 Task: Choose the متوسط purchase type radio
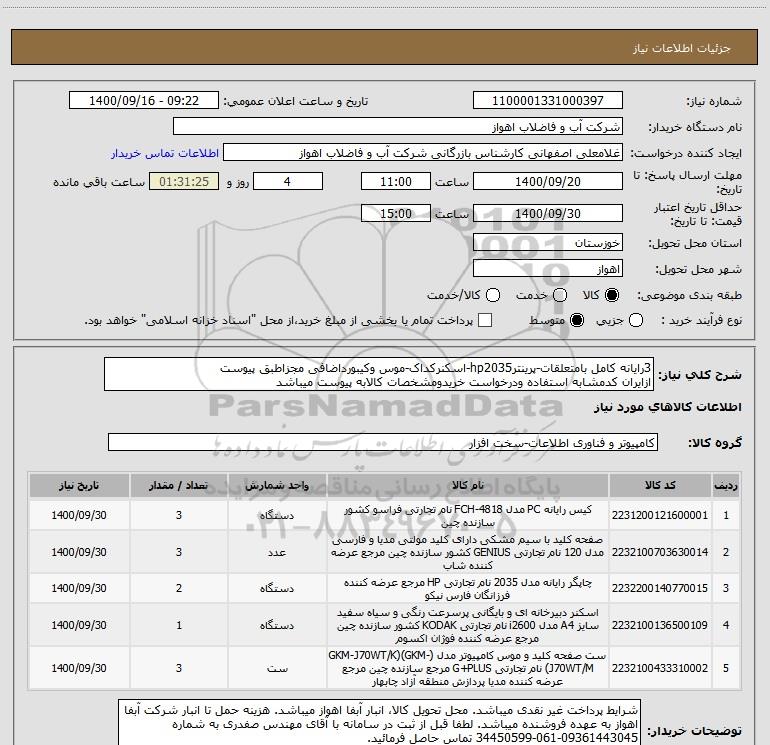(x=577, y=321)
